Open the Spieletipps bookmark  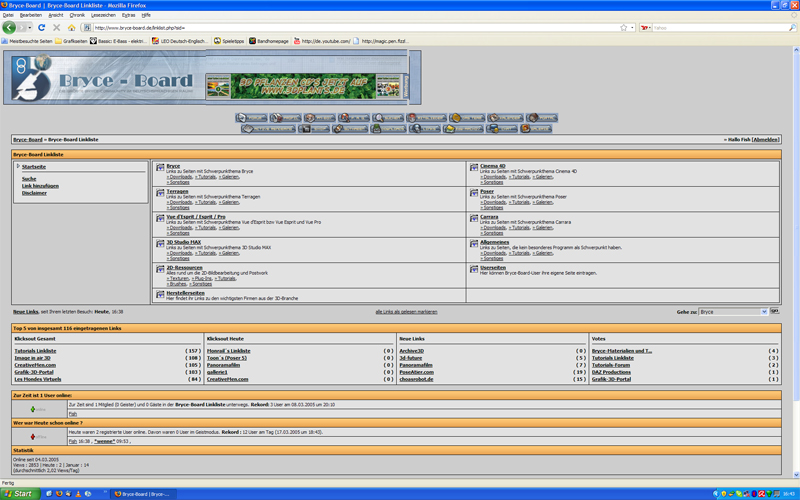pyautogui.click(x=229, y=41)
